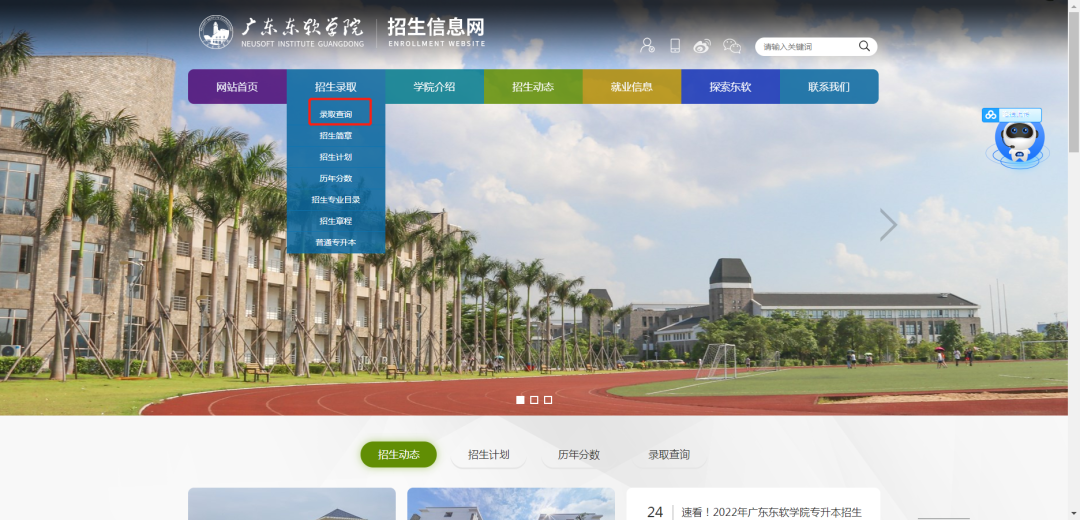Switch to the 招生计划 pill tab
Viewport: 1080px width, 520px height.
(x=488, y=455)
